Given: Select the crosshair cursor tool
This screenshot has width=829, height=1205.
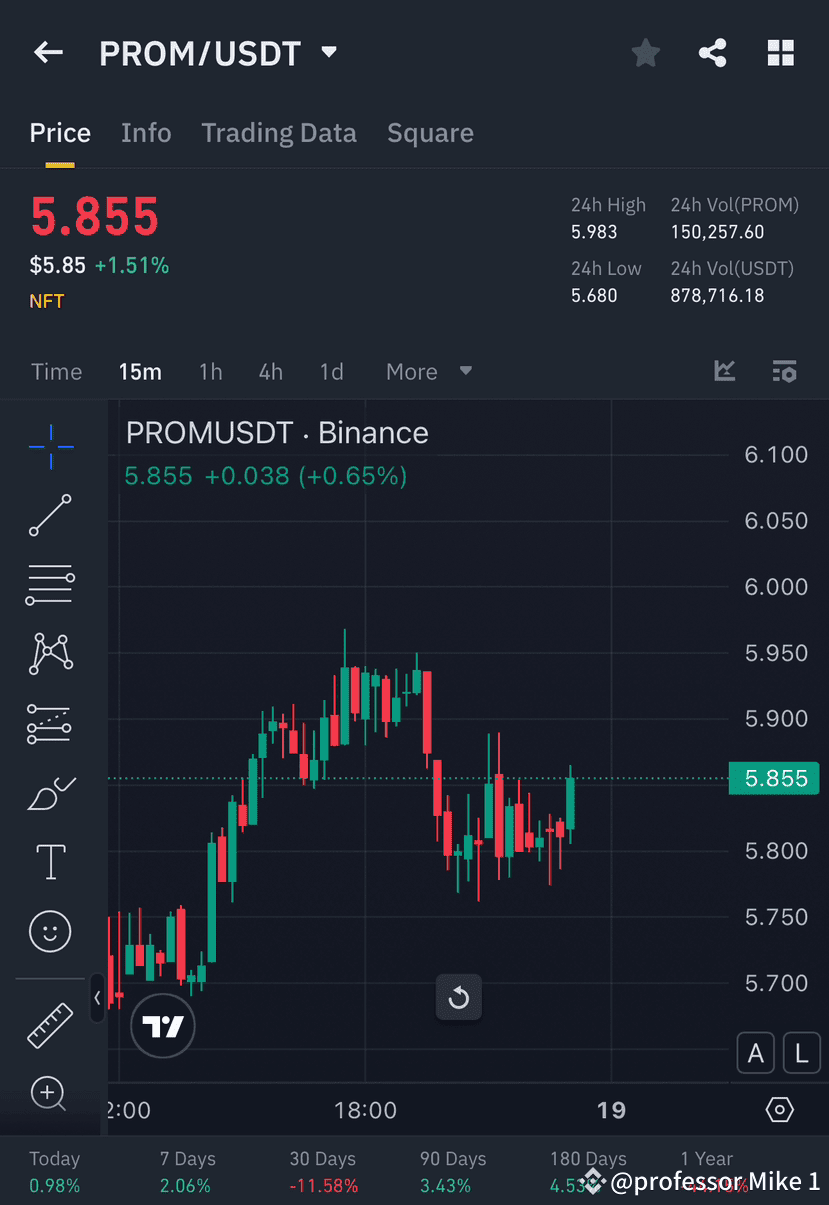Looking at the screenshot, I should 50,447.
